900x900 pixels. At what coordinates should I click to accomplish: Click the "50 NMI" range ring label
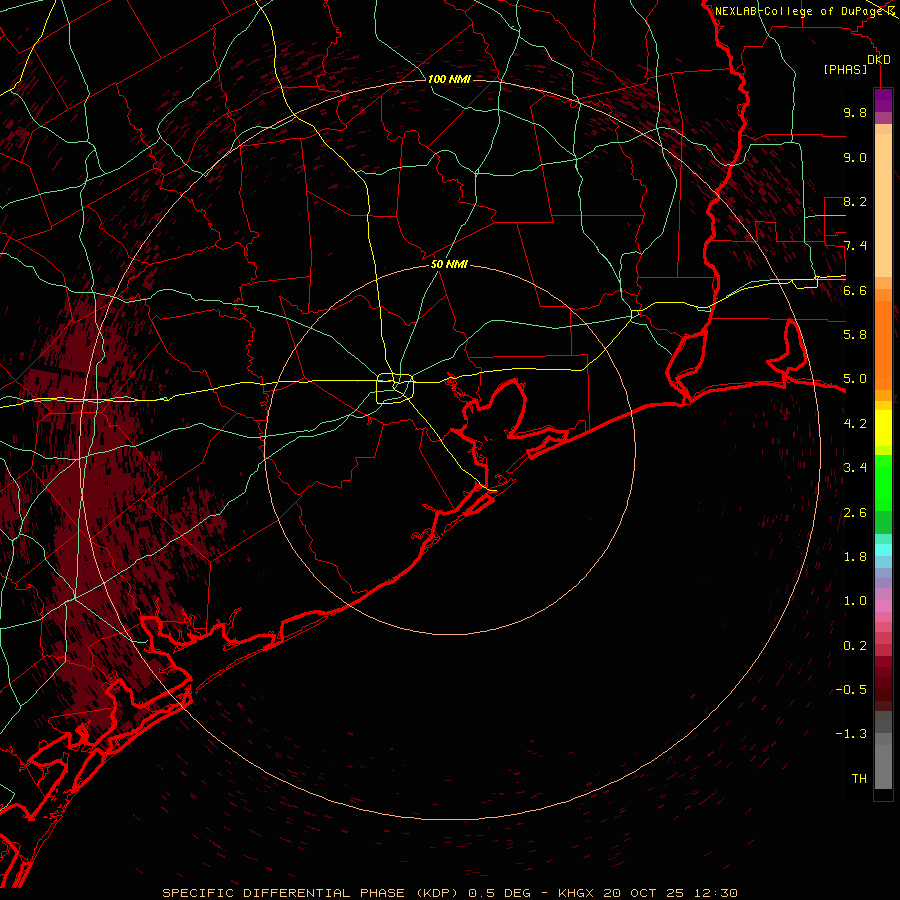[x=449, y=264]
